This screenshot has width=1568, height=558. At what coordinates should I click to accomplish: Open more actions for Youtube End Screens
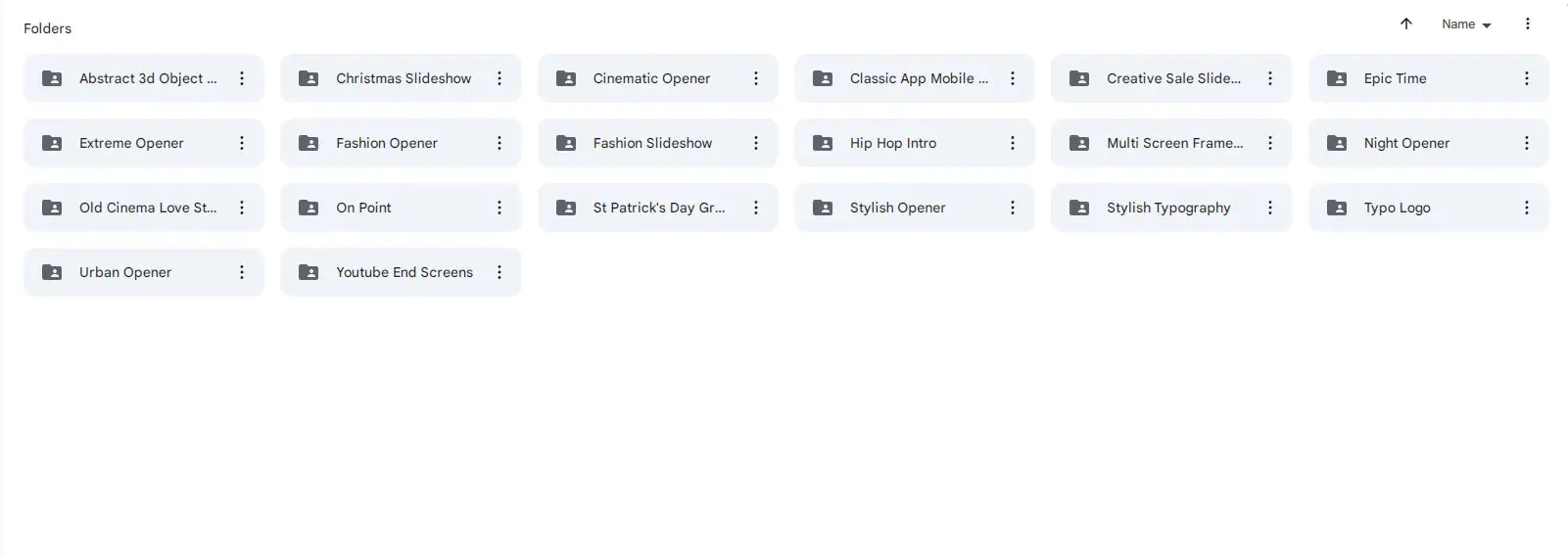[499, 272]
